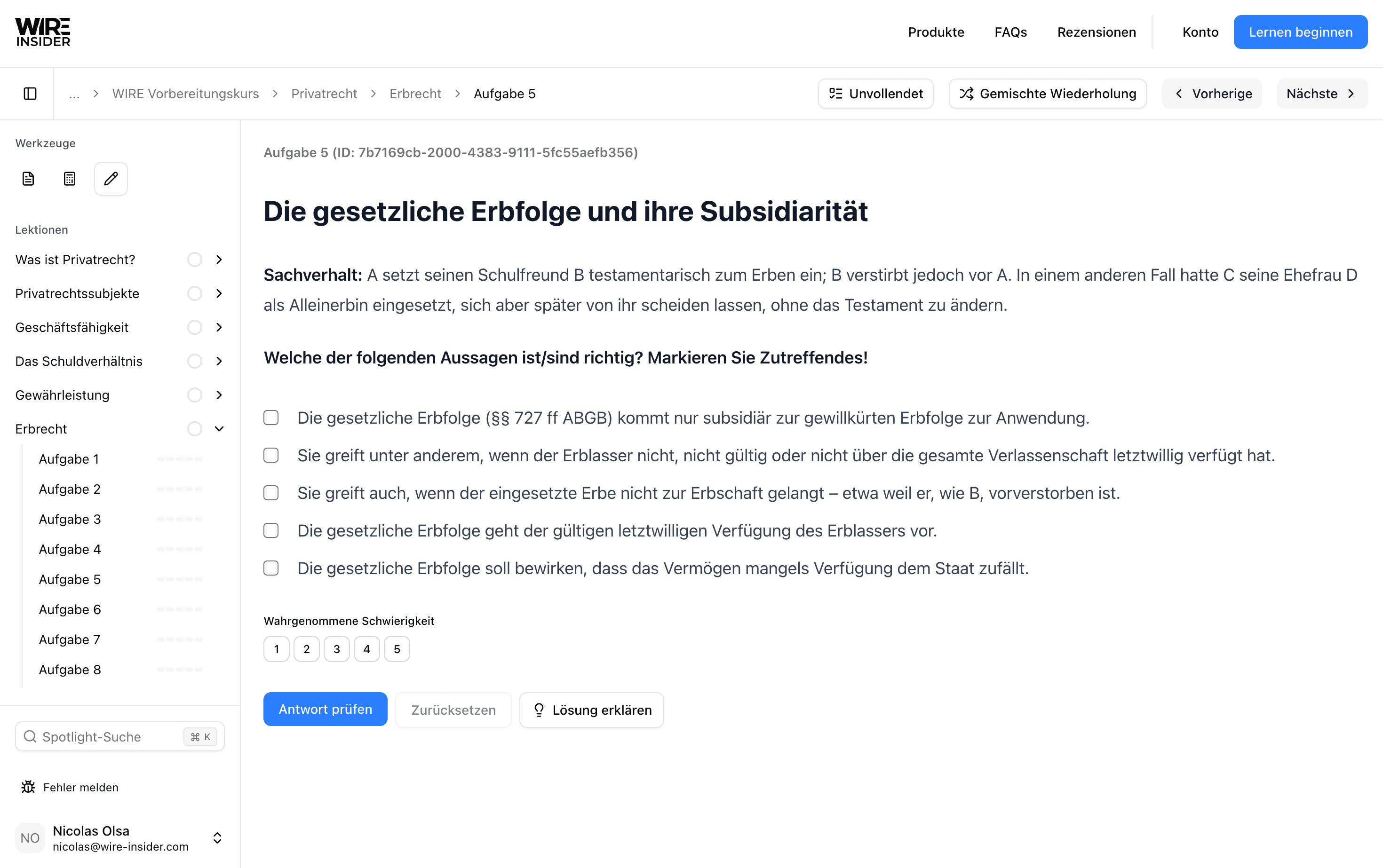Image resolution: width=1383 pixels, height=868 pixels.
Task: Mark Was ist Privatrecht? completion circle
Action: pyautogui.click(x=195, y=260)
